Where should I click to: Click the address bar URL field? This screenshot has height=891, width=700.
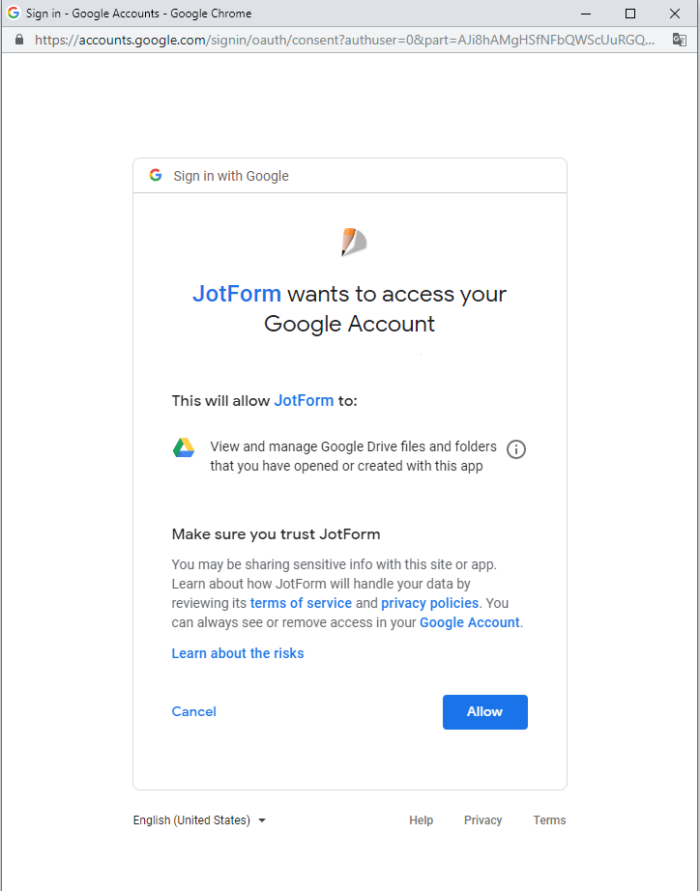click(x=340, y=40)
